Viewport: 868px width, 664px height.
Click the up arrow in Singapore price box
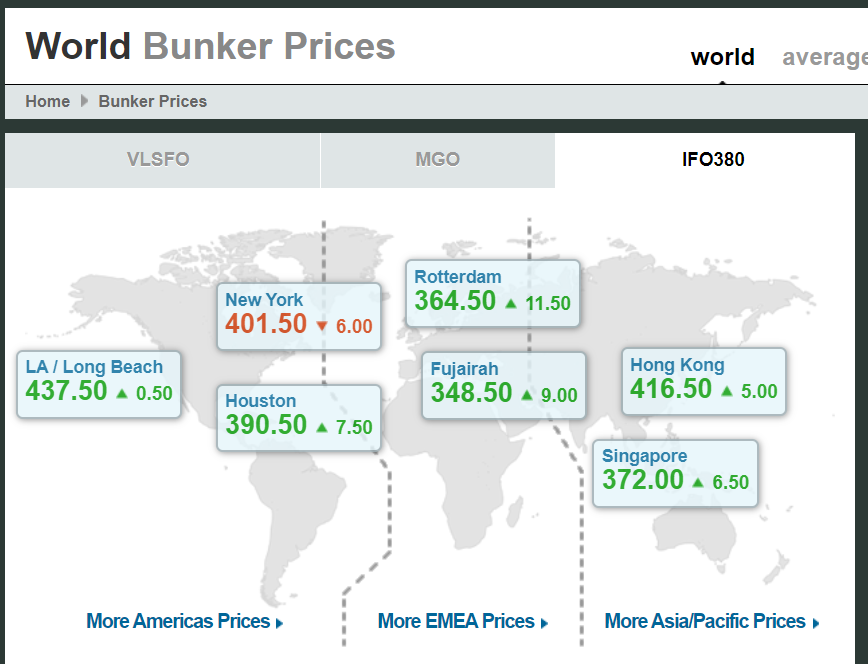[699, 482]
